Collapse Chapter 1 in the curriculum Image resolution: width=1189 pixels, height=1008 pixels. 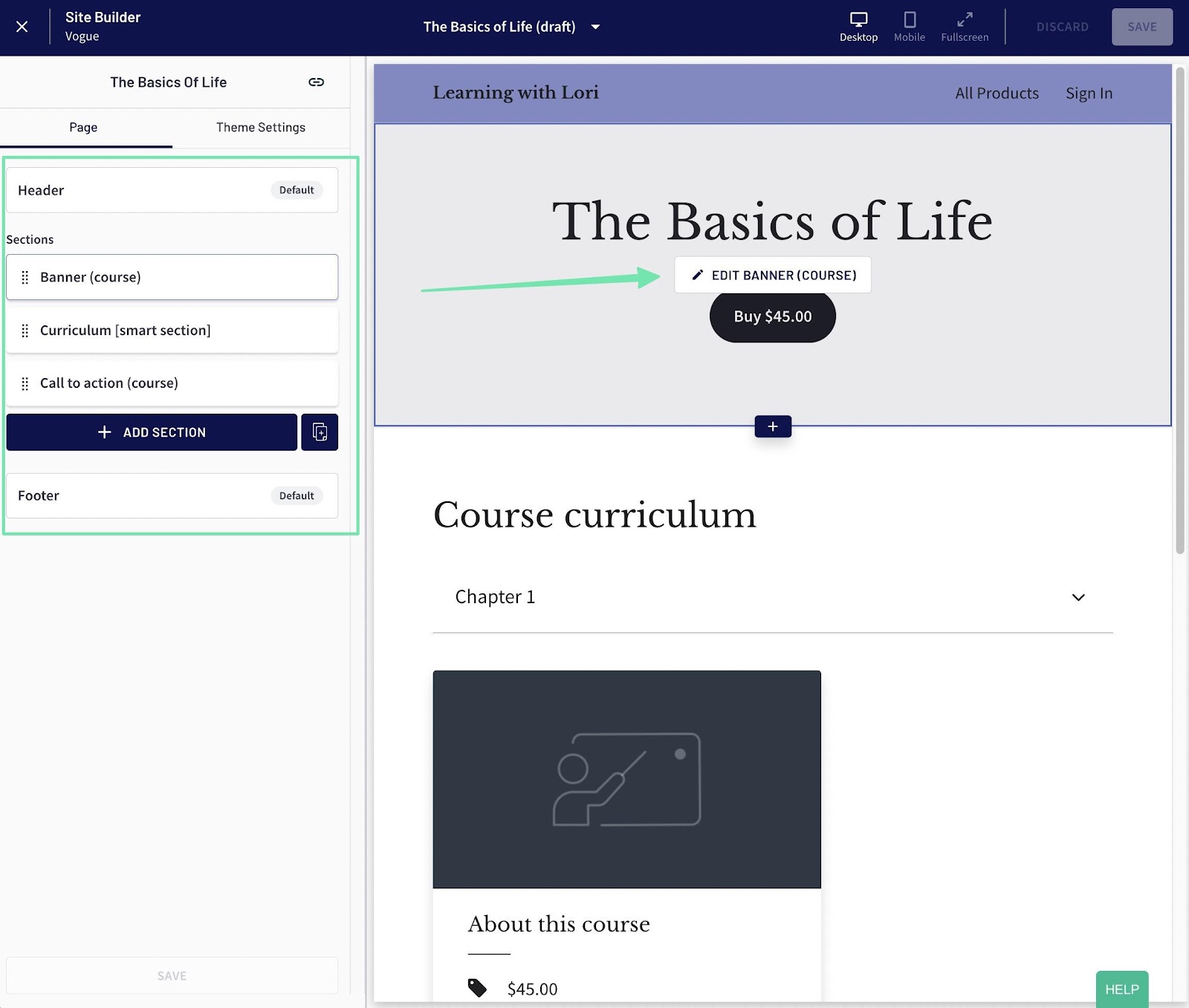tap(1078, 596)
